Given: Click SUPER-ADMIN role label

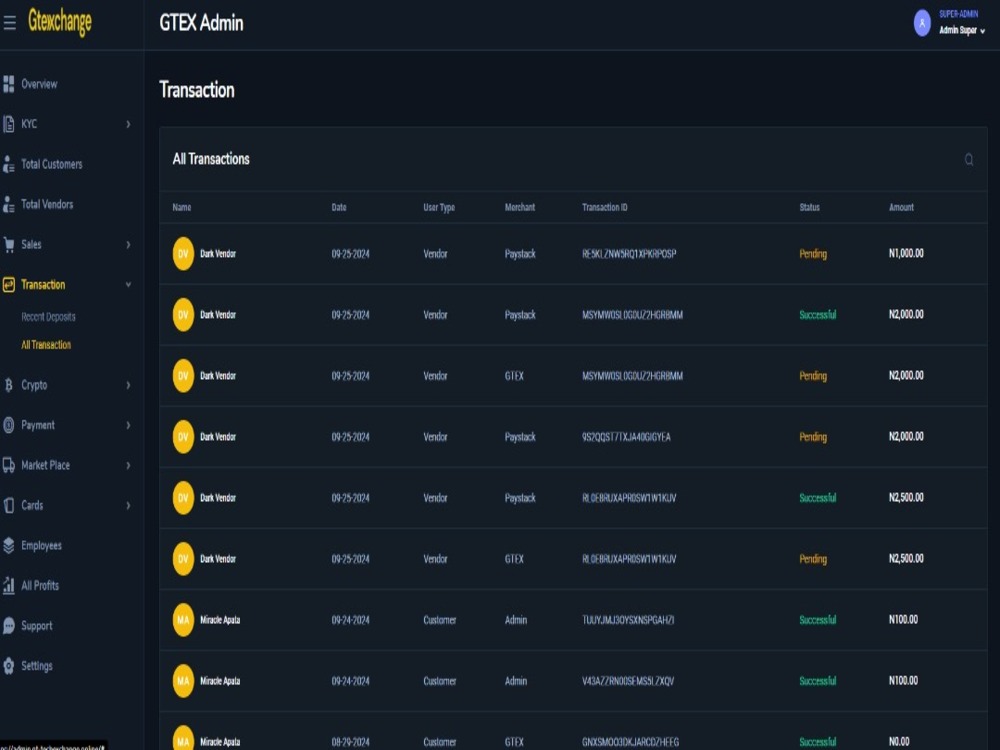Looking at the screenshot, I should (x=959, y=14).
